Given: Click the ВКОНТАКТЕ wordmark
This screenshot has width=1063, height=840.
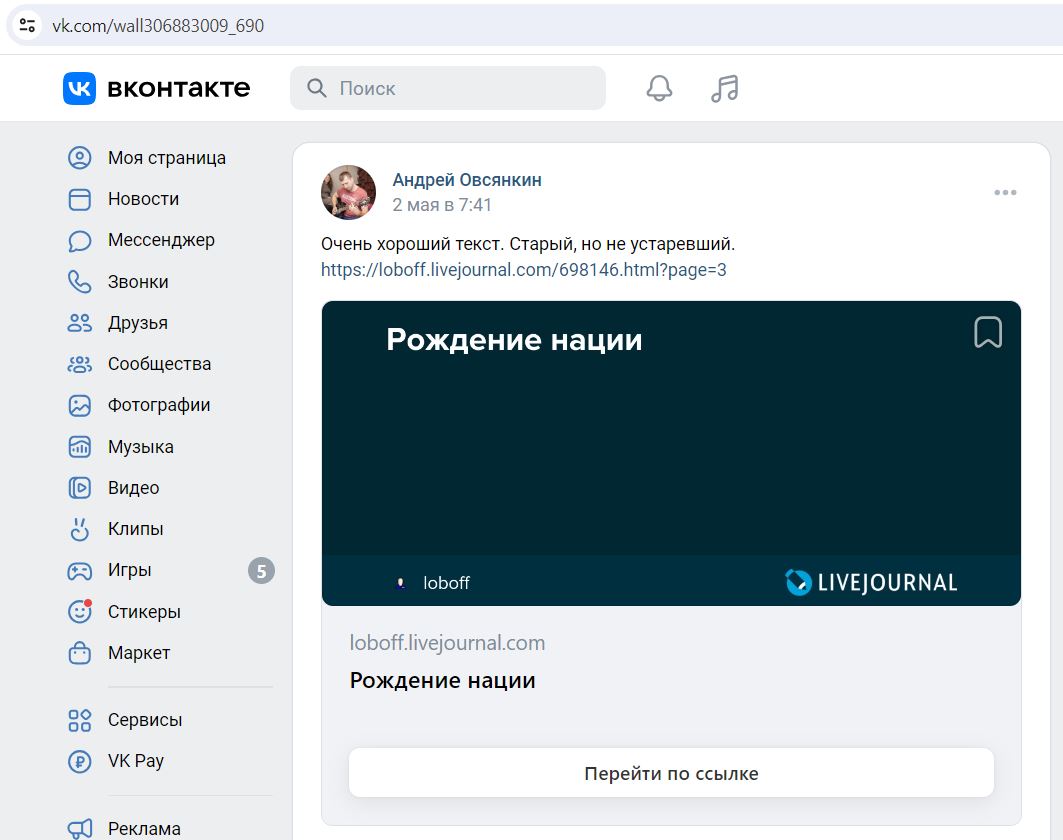Looking at the screenshot, I should [x=179, y=88].
